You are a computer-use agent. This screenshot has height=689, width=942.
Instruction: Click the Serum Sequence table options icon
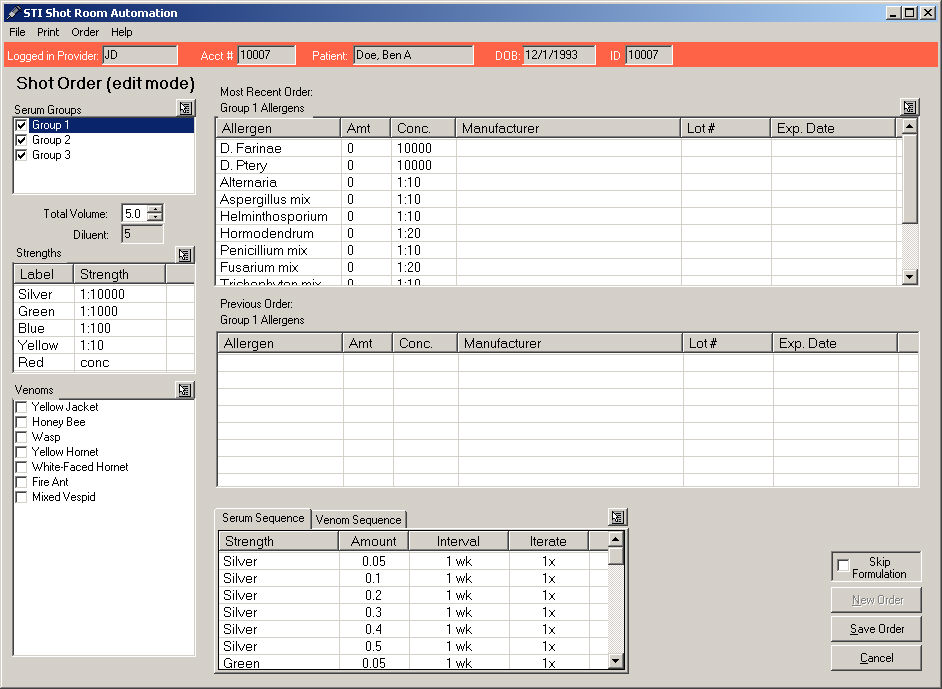pyautogui.click(x=618, y=517)
